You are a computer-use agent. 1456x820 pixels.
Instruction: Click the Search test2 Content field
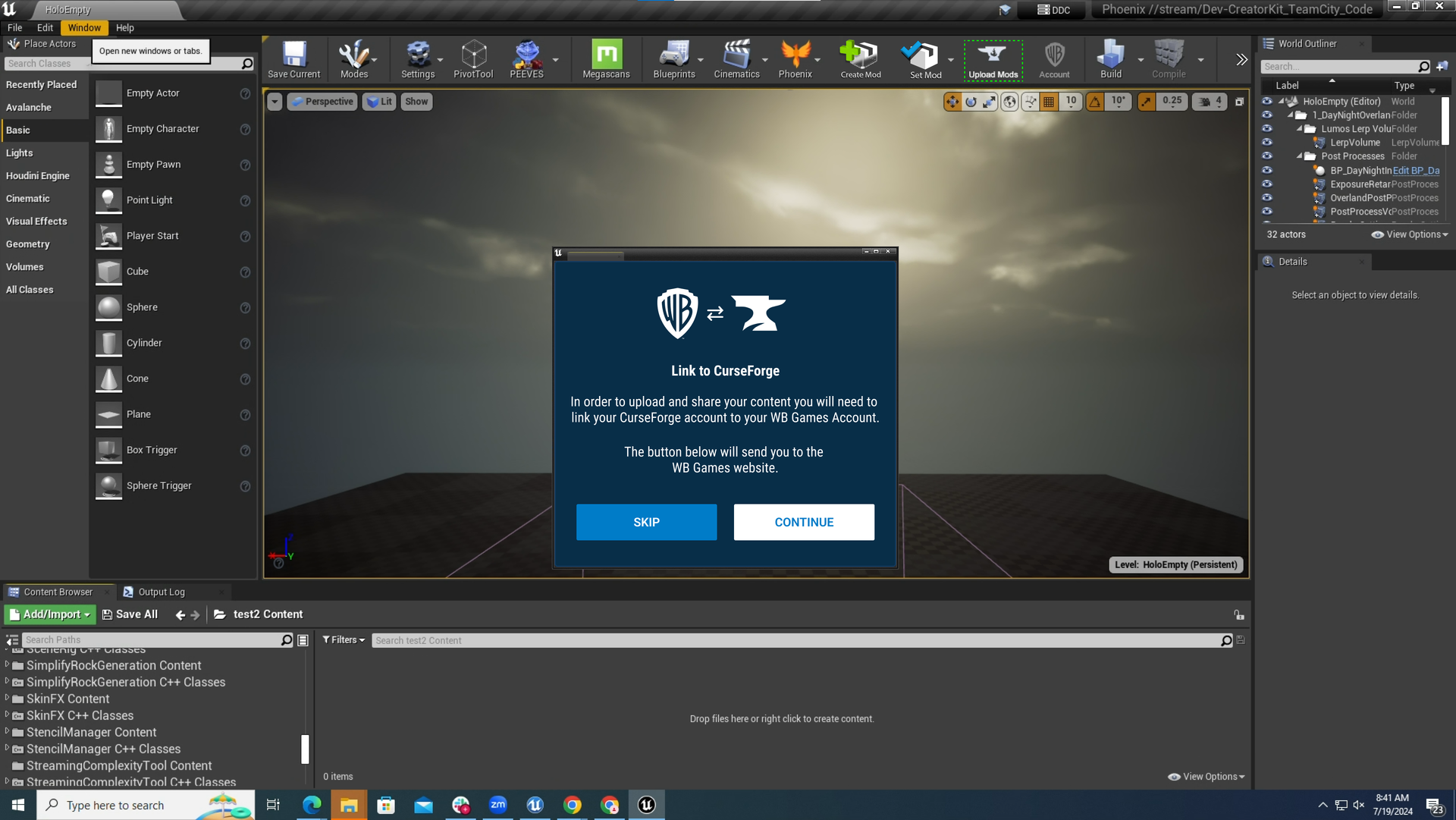point(796,640)
